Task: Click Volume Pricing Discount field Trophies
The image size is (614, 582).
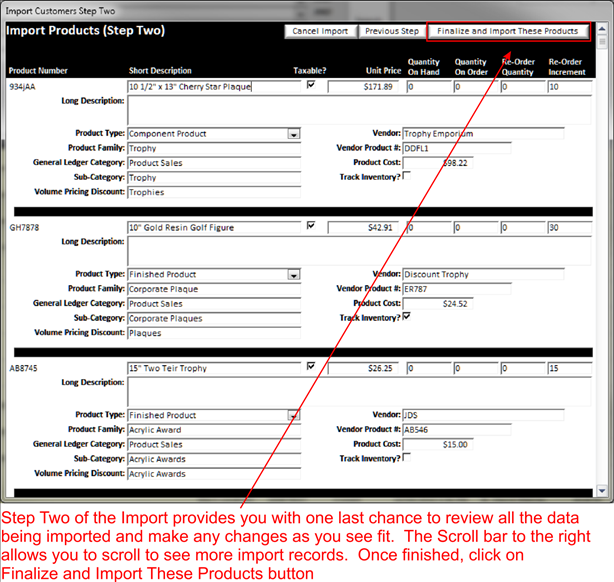Action: point(214,192)
